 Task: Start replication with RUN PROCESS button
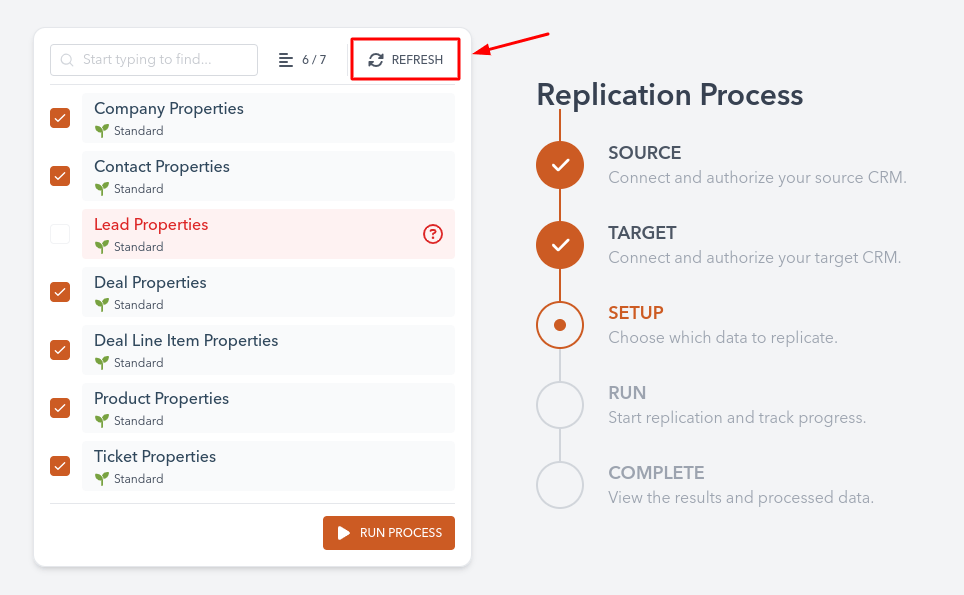coord(389,533)
